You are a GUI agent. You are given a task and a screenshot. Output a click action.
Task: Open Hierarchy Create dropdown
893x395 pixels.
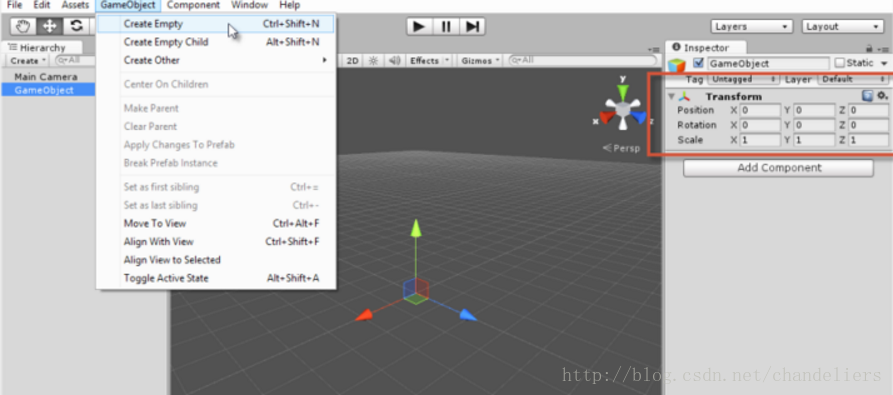(28, 60)
